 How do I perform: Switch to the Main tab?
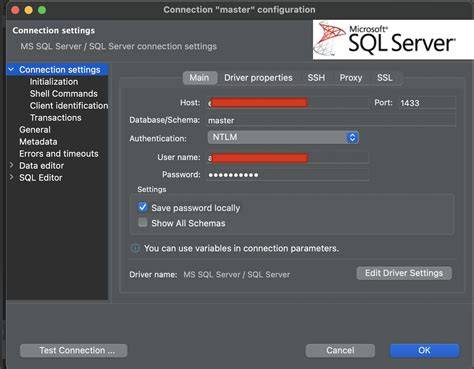click(199, 78)
